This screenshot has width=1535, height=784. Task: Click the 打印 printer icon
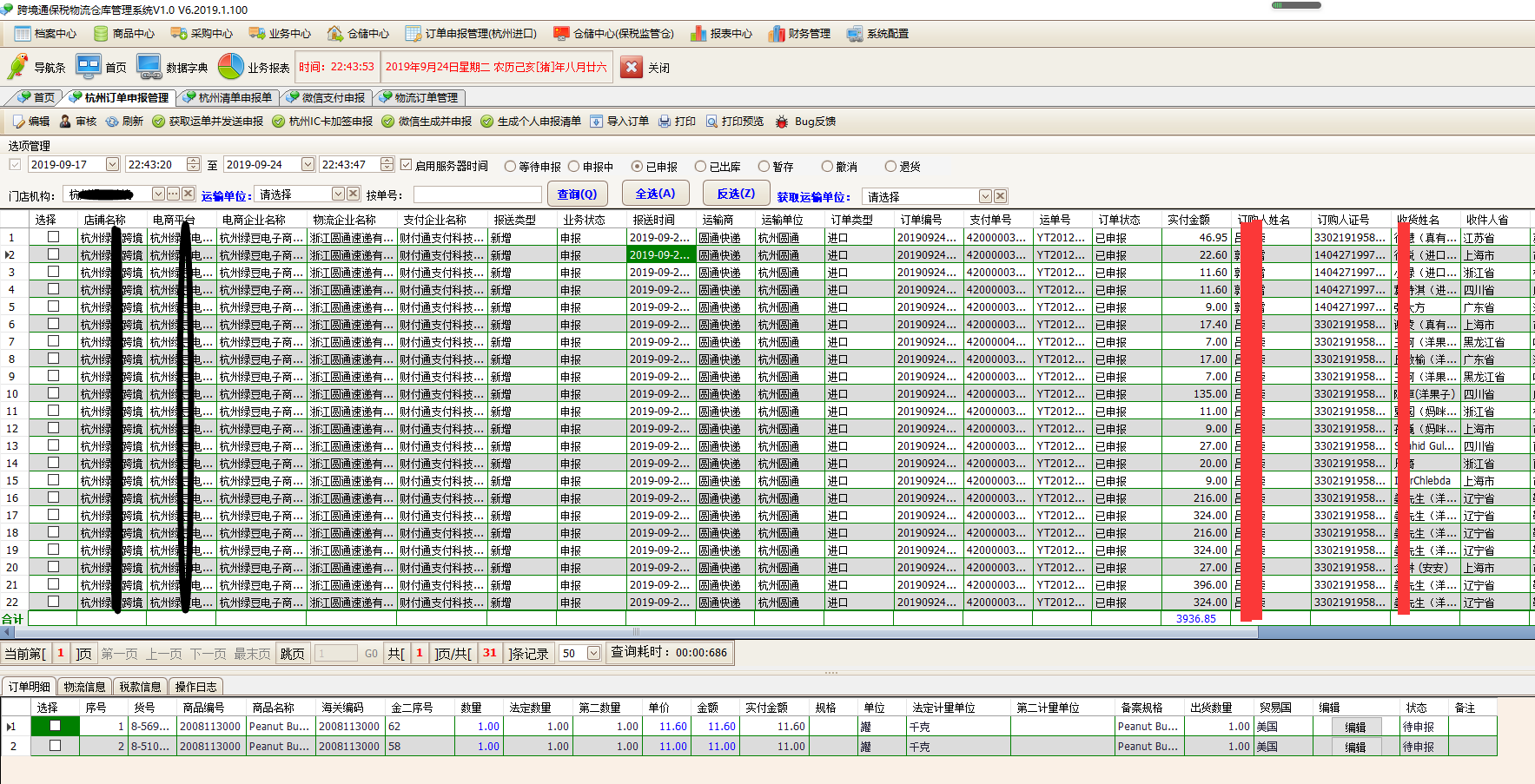coord(665,122)
